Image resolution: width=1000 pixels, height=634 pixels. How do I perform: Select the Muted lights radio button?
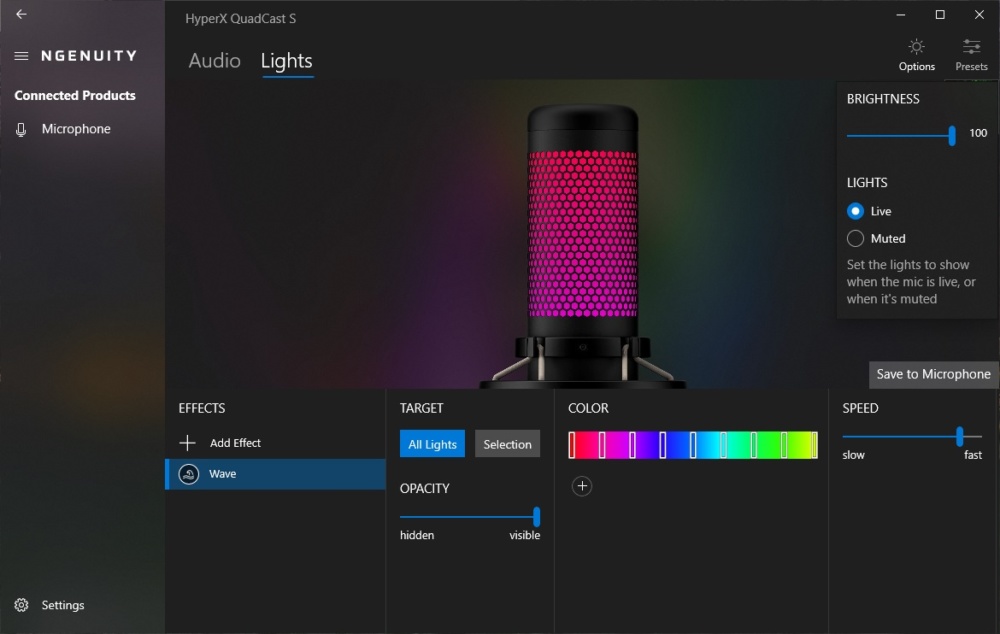pos(855,239)
